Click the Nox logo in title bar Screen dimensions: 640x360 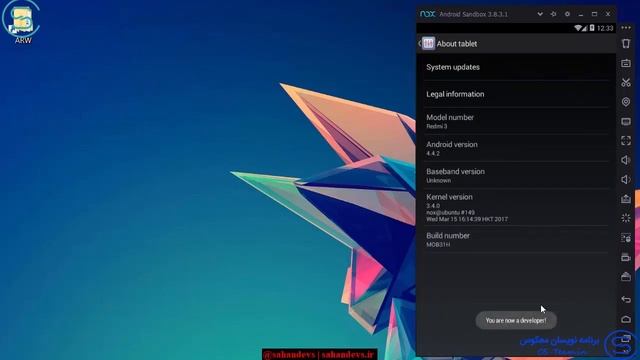[x=427, y=14]
